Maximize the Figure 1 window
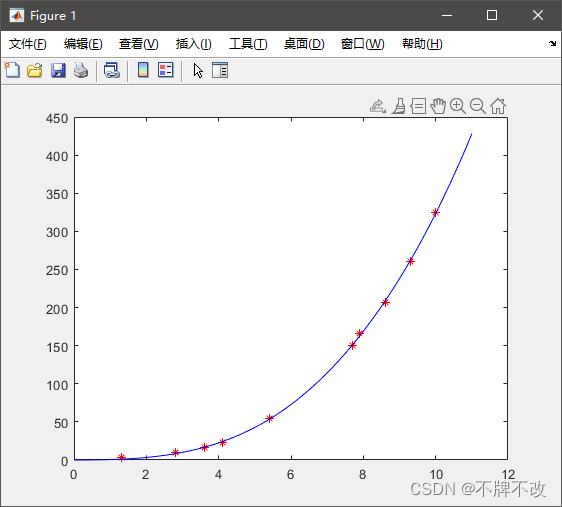562x507 pixels. (492, 15)
